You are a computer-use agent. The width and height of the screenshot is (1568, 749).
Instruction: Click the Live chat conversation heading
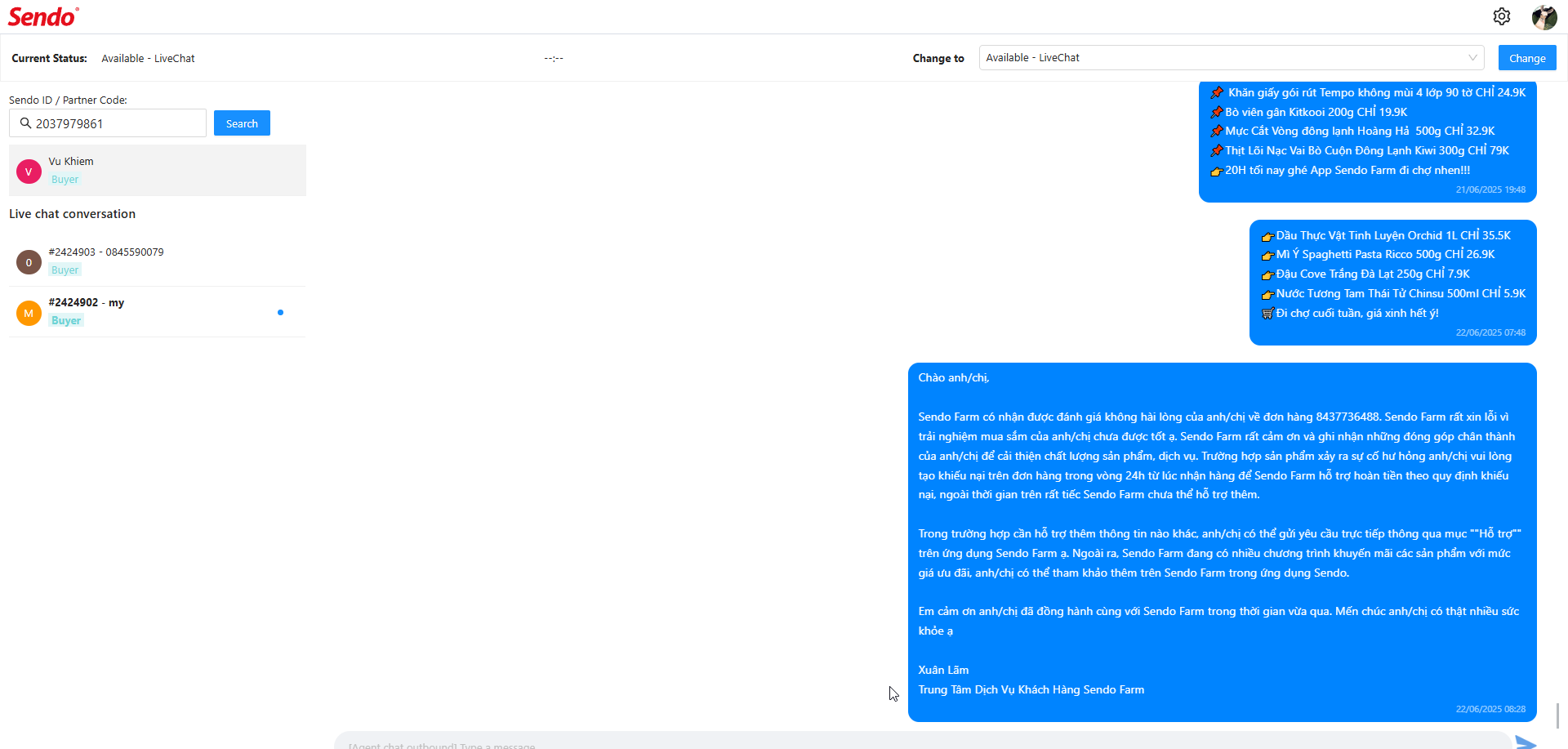tap(72, 214)
